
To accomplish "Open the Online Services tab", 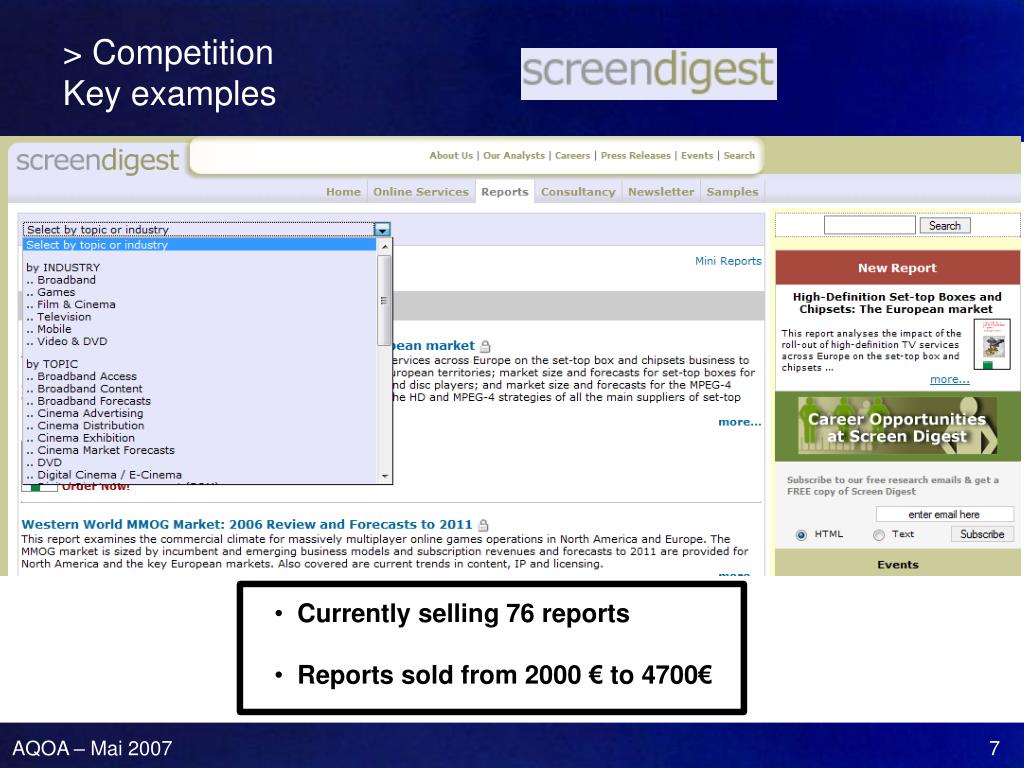I will coord(421,192).
